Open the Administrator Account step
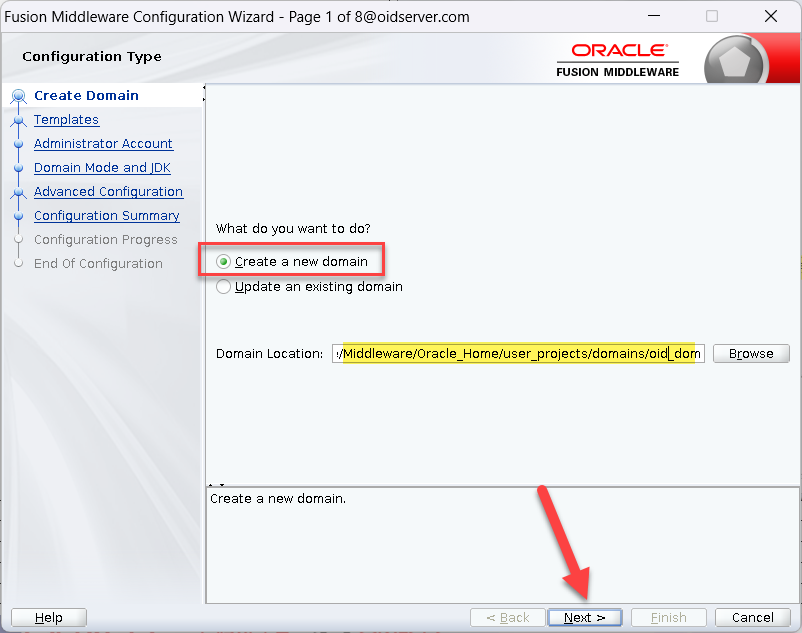Viewport: 802px width, 633px height. click(103, 144)
